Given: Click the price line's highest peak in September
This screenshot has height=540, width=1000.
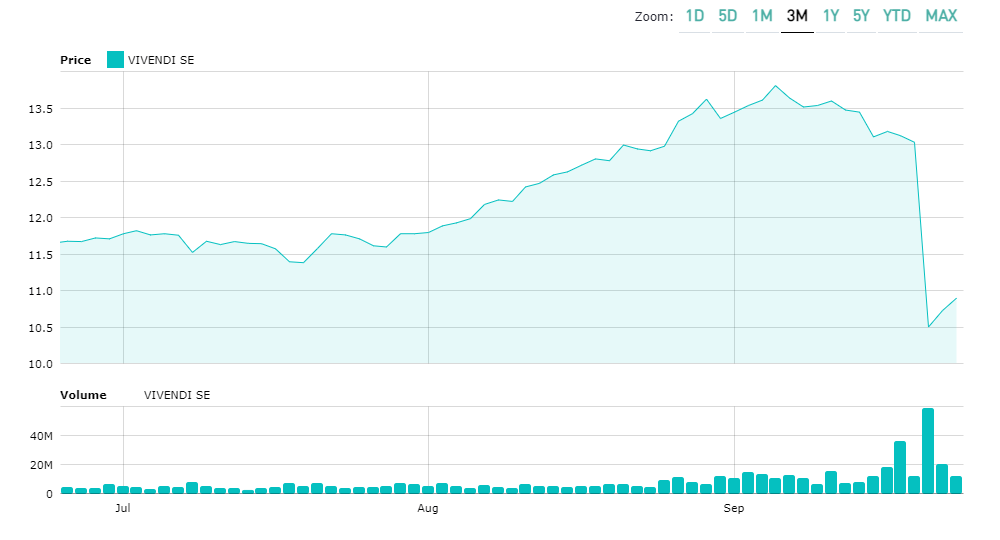Looking at the screenshot, I should pyautogui.click(x=775, y=86).
